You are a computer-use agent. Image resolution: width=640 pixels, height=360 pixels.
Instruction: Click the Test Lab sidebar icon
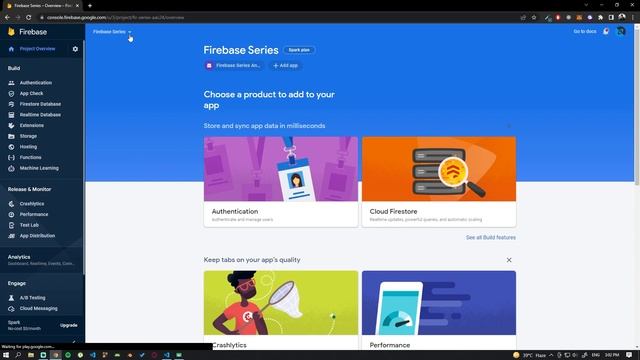(11, 225)
